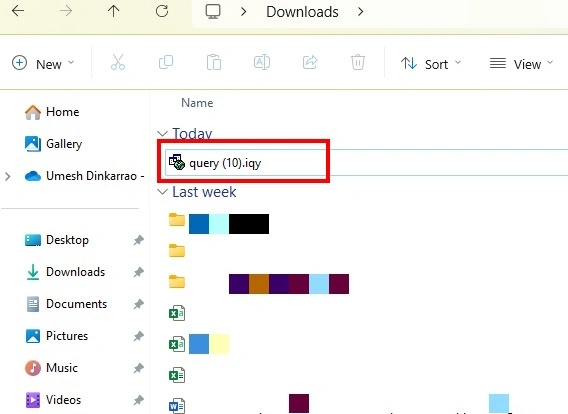Expand the Umesh Dinkarrao OneDrive tree node
568x414 pixels.
(8, 177)
